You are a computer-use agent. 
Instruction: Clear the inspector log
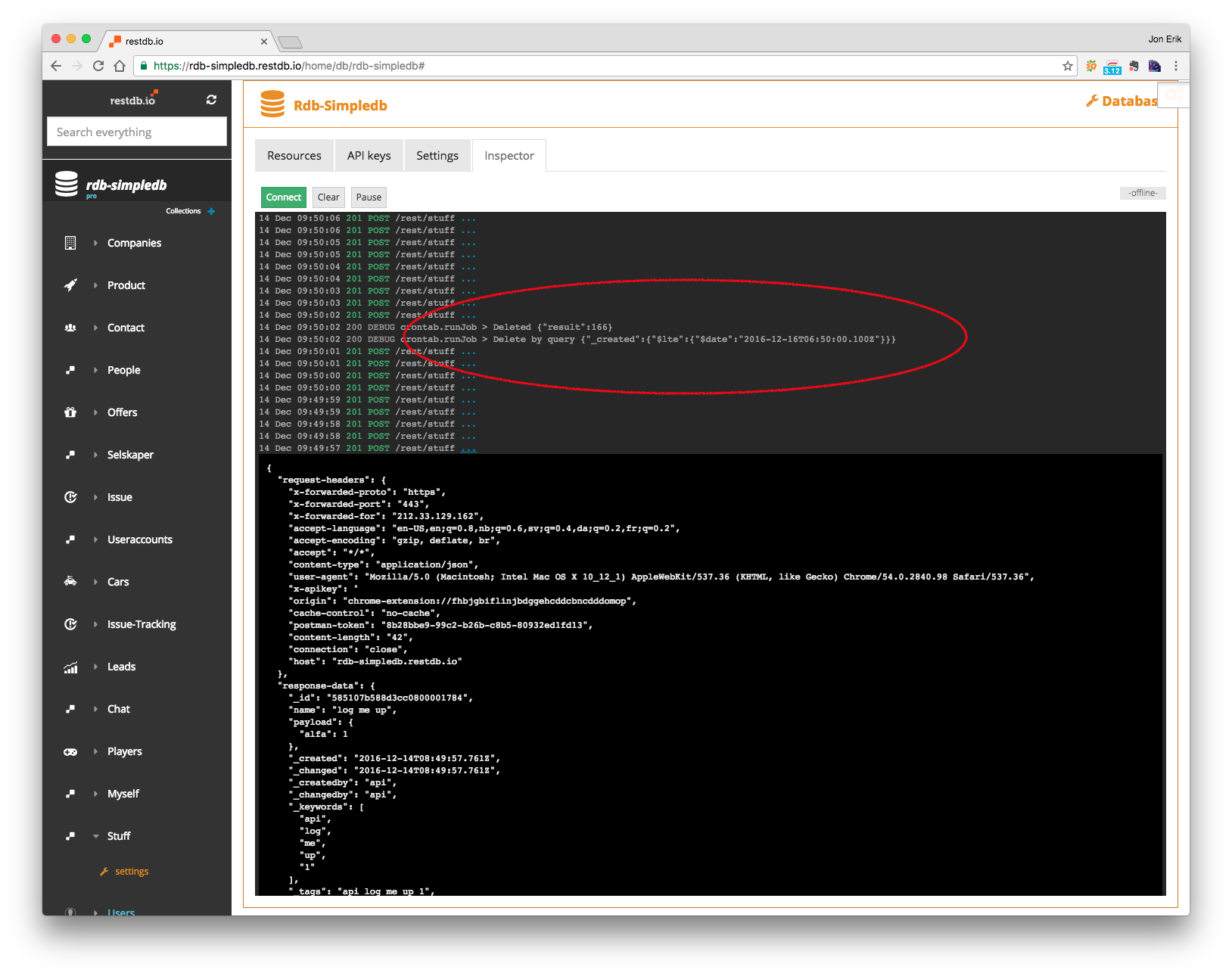328,197
